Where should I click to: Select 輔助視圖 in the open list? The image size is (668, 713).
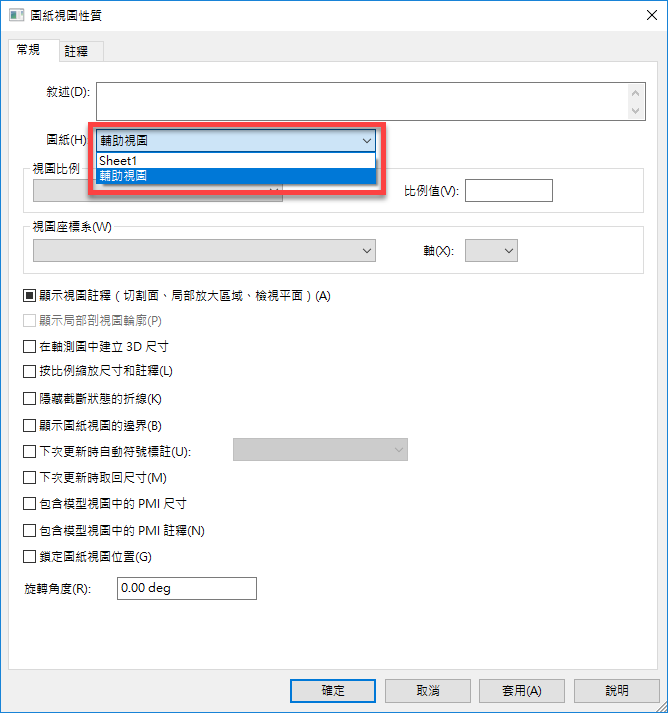236,176
